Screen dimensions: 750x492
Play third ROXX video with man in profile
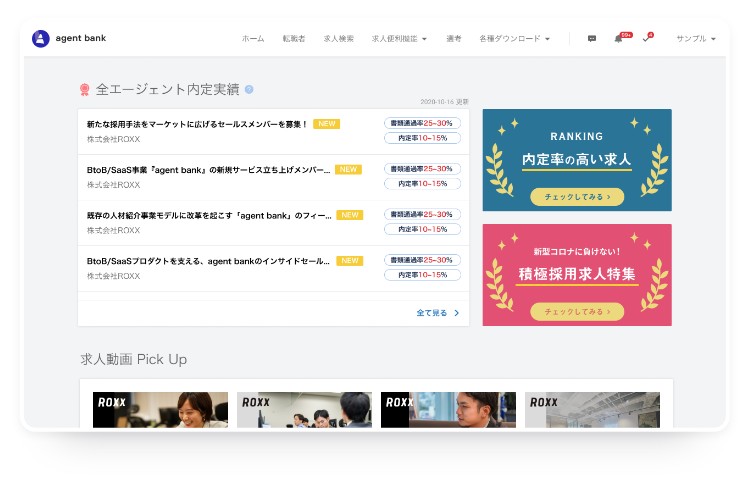click(448, 410)
